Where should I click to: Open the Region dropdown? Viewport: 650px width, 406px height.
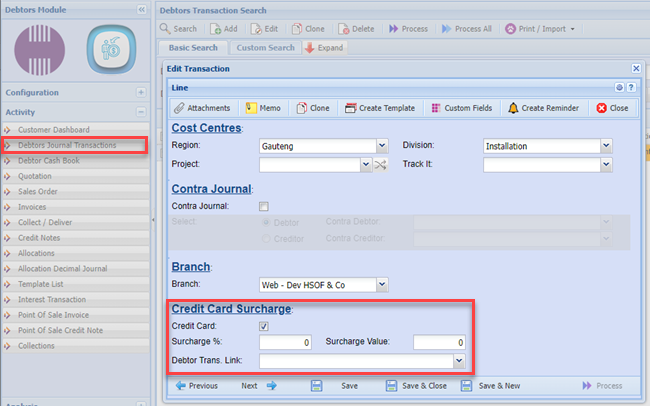[x=382, y=146]
